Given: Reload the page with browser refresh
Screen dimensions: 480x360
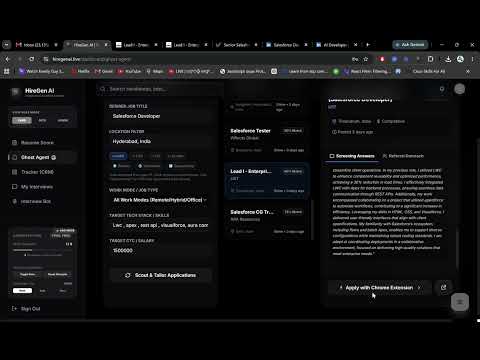Looking at the screenshot, I should pos(32,59).
